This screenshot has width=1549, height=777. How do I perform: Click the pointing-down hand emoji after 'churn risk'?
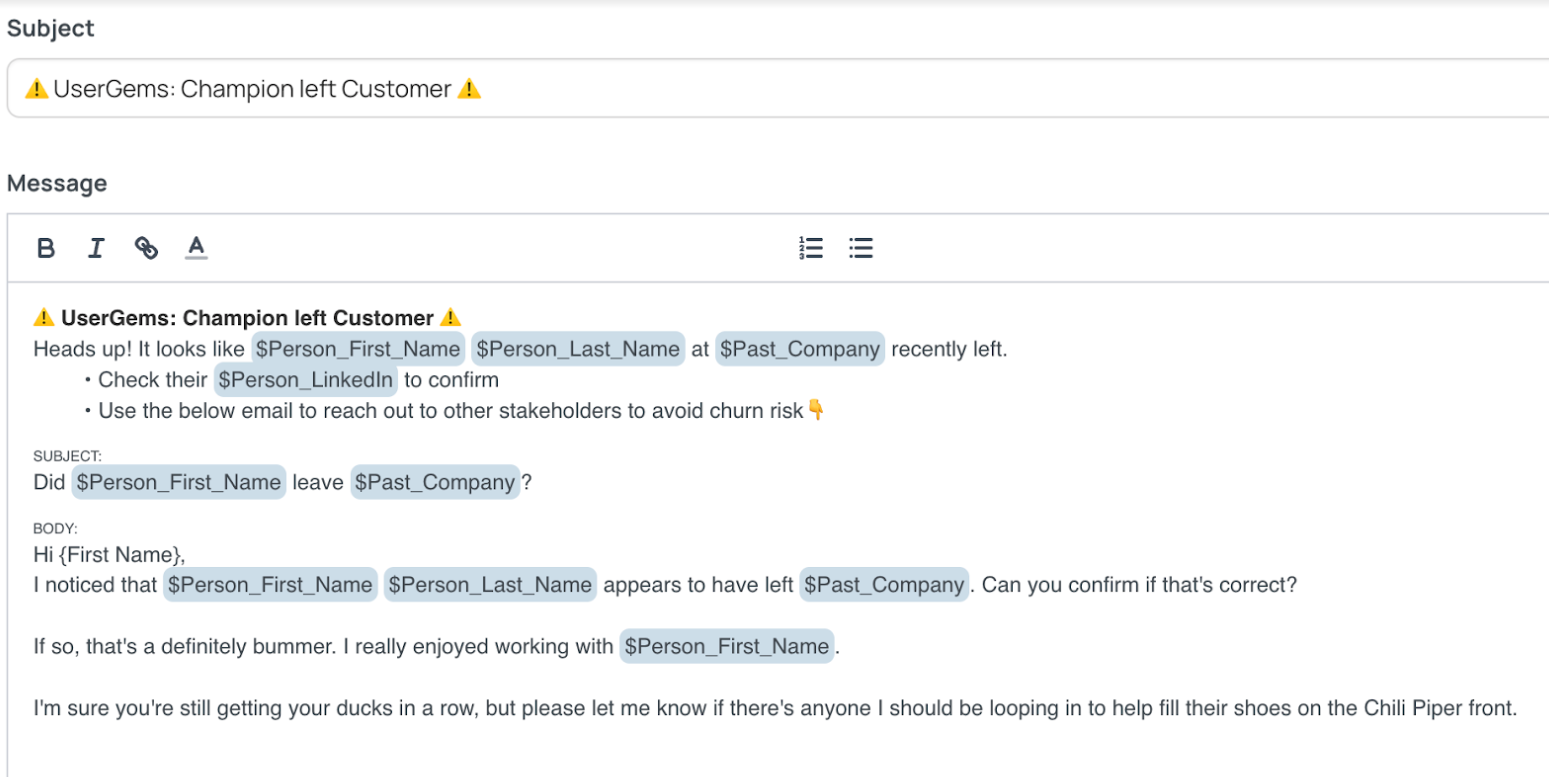click(816, 409)
